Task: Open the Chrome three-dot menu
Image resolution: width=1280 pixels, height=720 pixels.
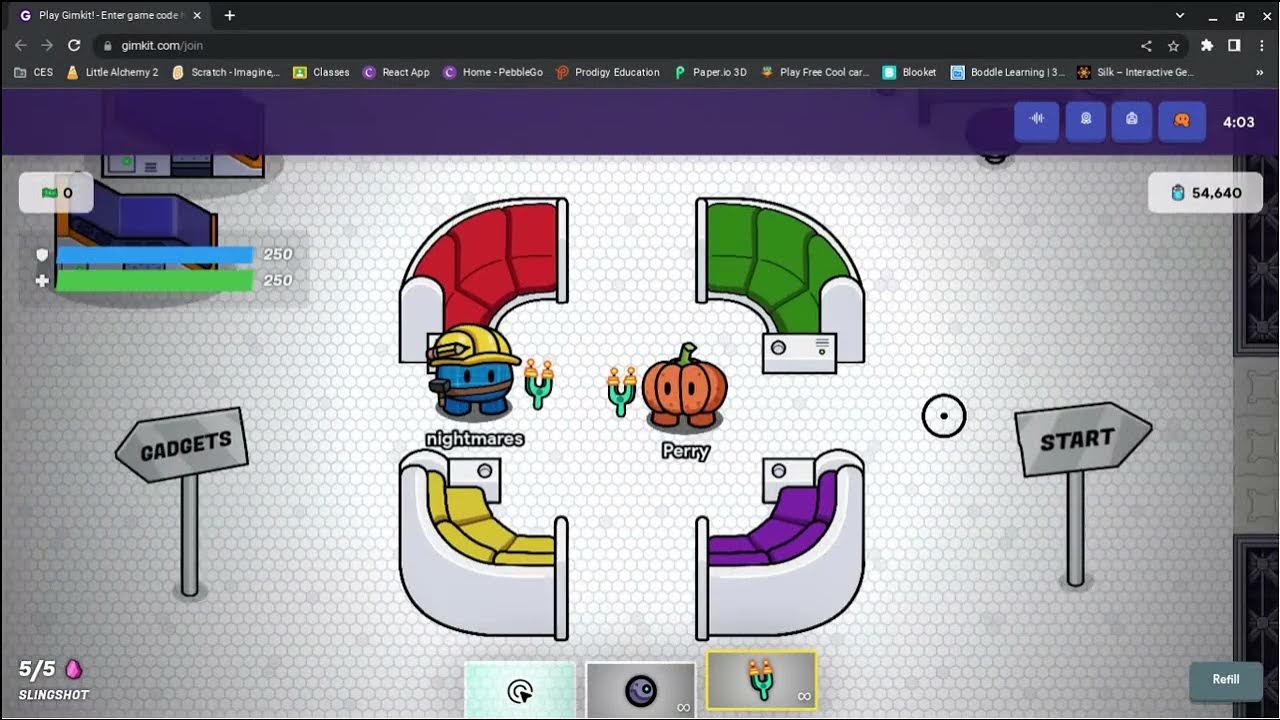Action: click(1261, 45)
